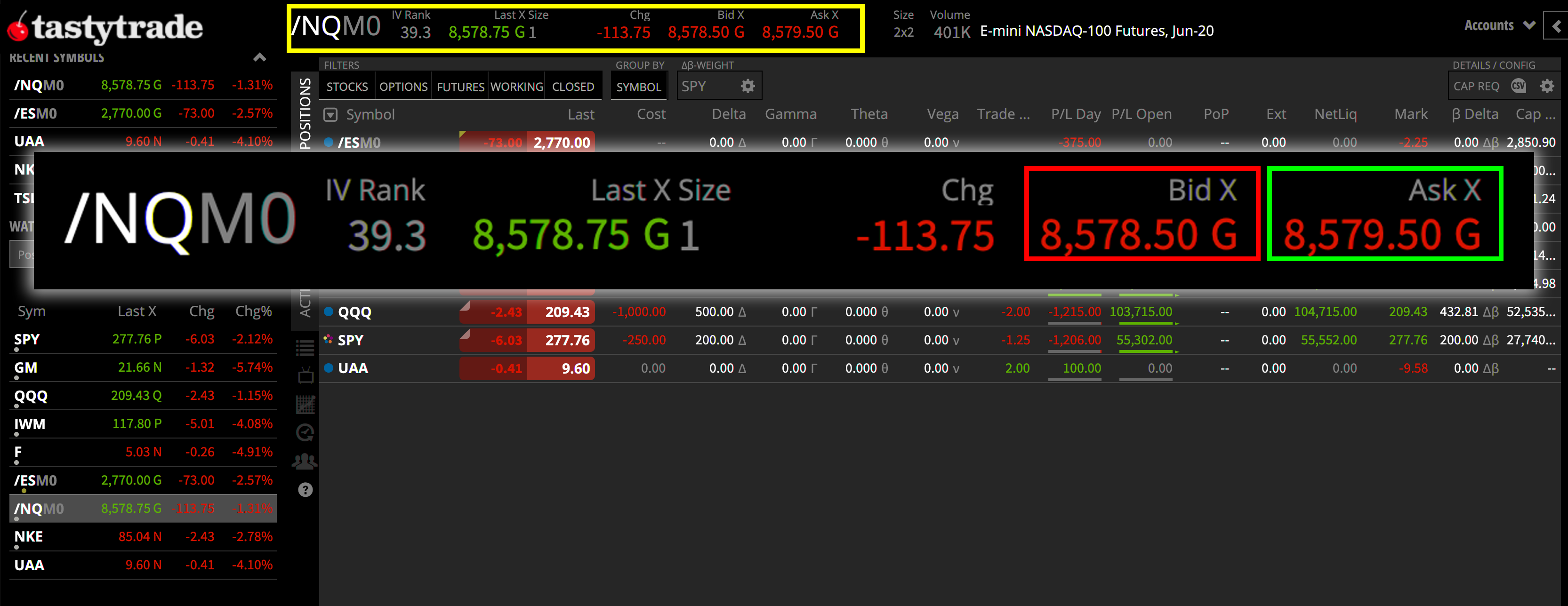Enable the CLOSED positions filter
This screenshot has width=1568, height=606.
coord(573,86)
